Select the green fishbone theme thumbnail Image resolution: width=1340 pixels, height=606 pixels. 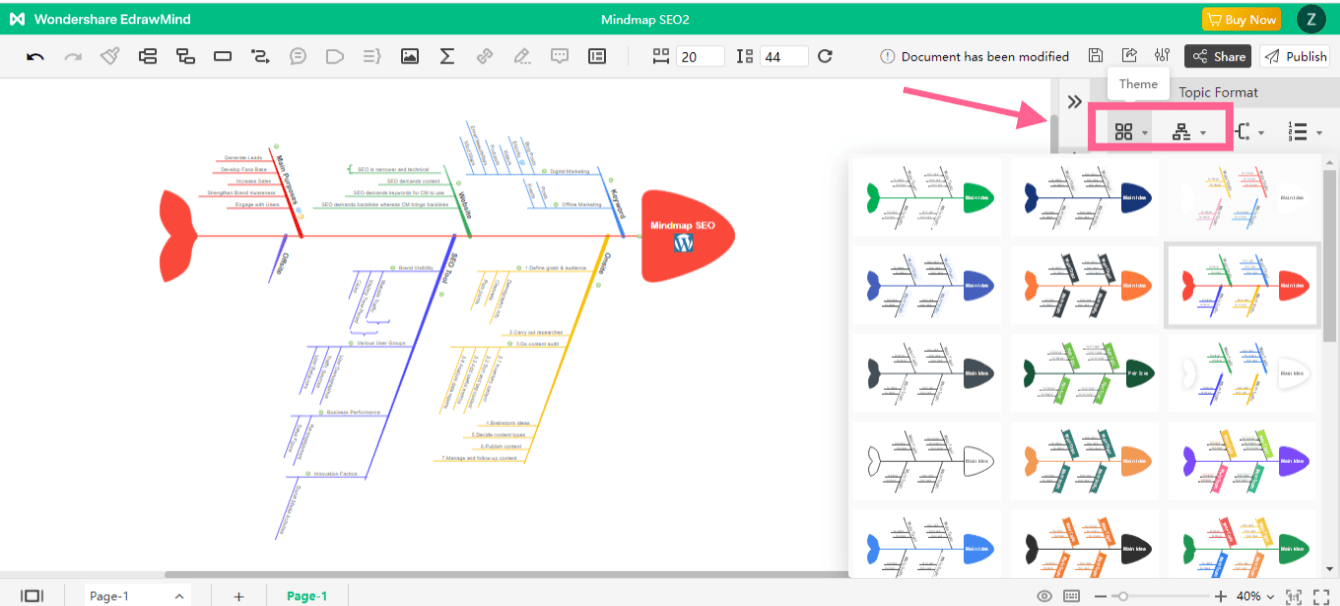(x=926, y=197)
